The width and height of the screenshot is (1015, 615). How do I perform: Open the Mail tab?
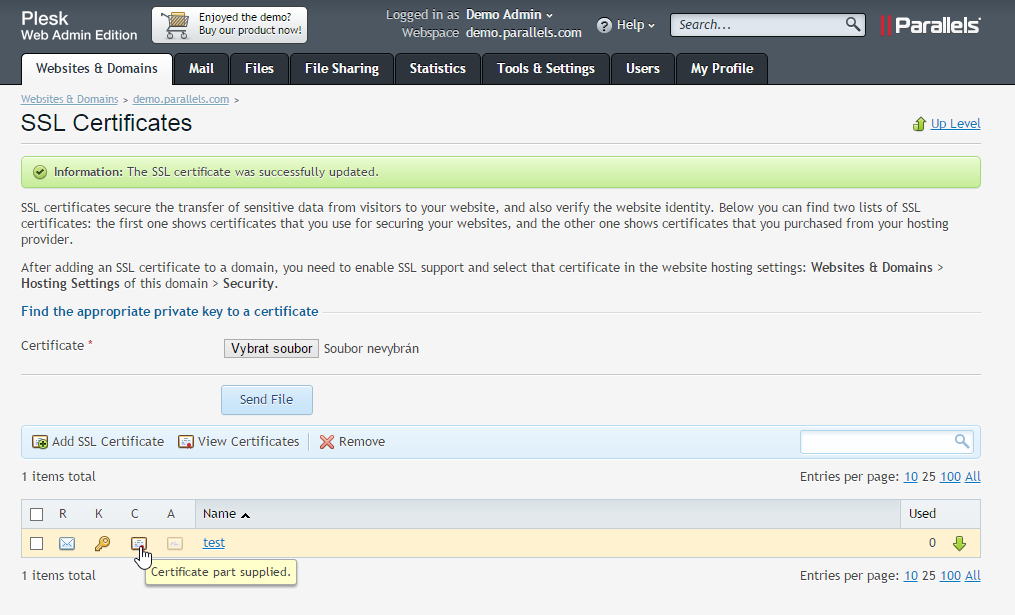[201, 69]
